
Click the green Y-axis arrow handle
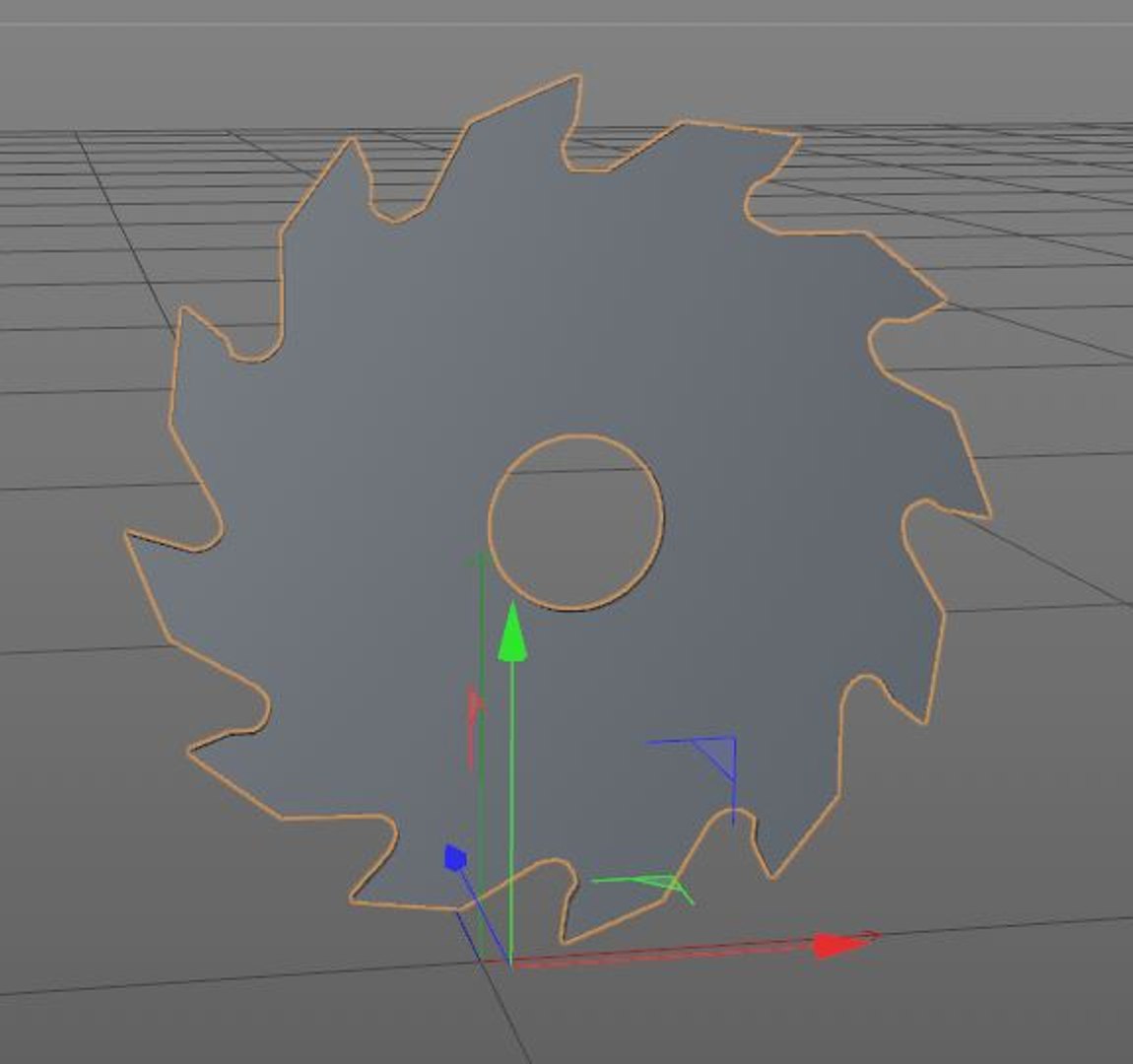[x=512, y=632]
